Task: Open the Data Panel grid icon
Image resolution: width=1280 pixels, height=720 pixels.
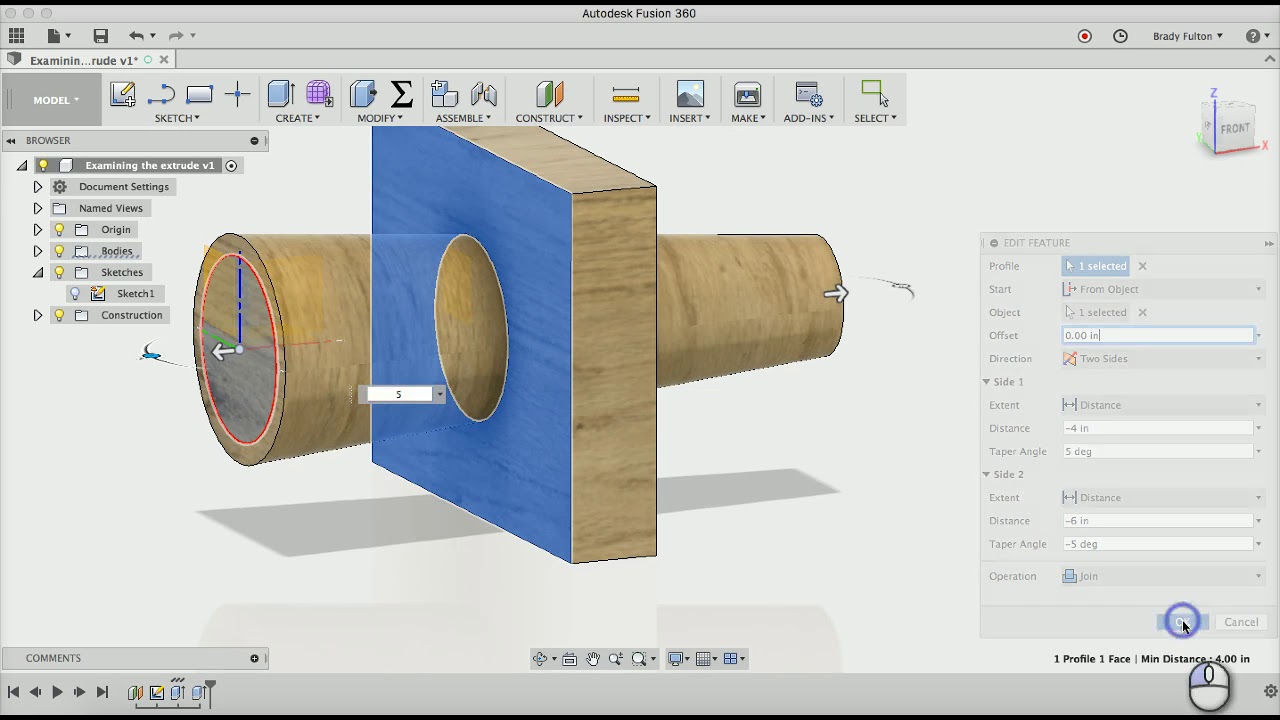Action: tap(17, 36)
